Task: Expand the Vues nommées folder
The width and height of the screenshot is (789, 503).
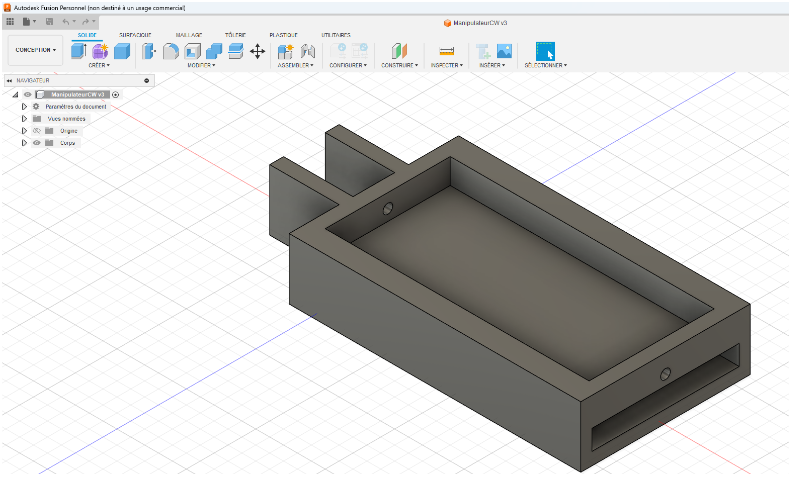Action: click(24, 119)
